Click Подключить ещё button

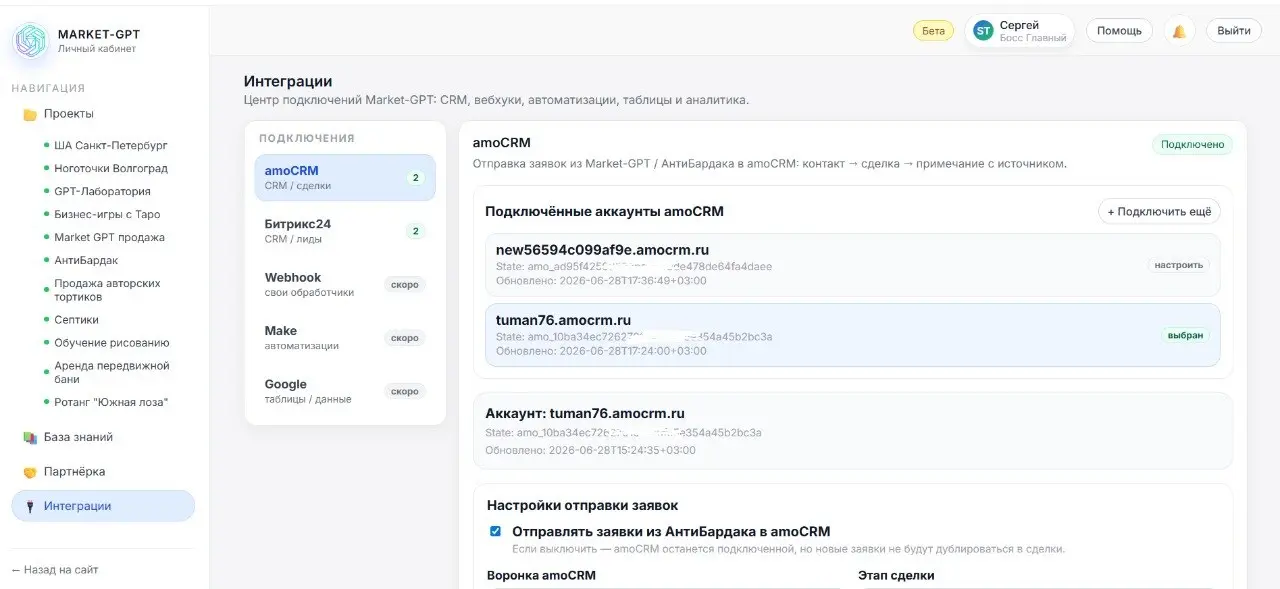1159,212
